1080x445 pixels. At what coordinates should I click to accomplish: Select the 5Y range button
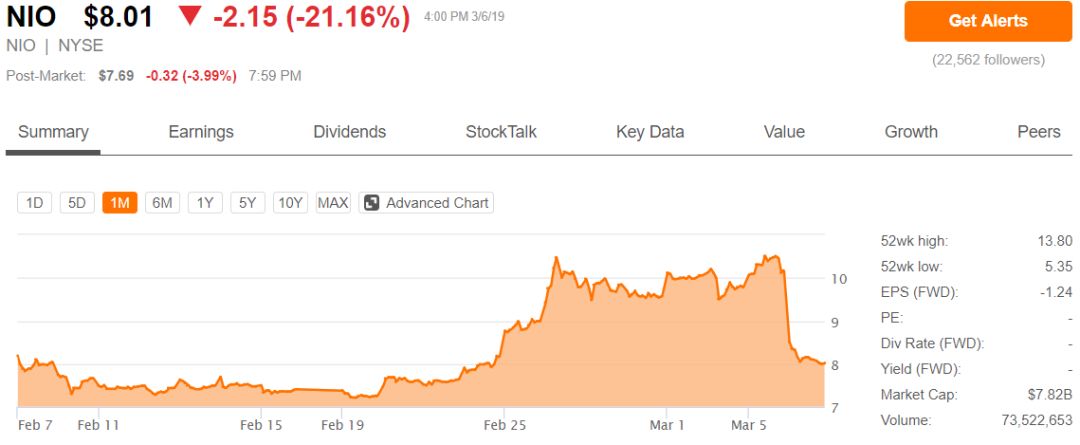pos(248,203)
